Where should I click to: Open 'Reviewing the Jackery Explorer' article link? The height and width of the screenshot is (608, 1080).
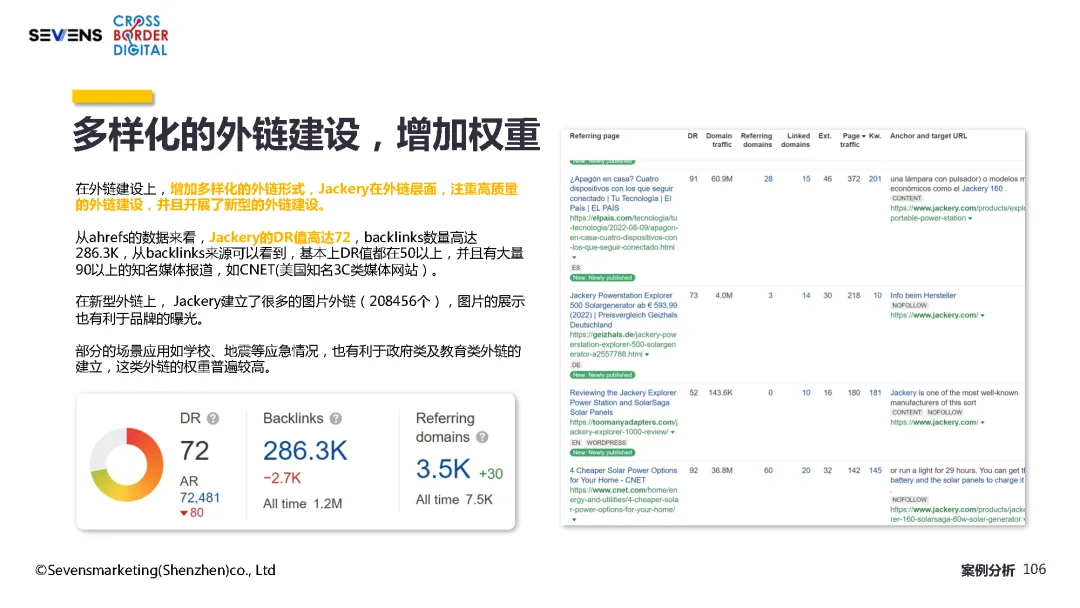[623, 403]
